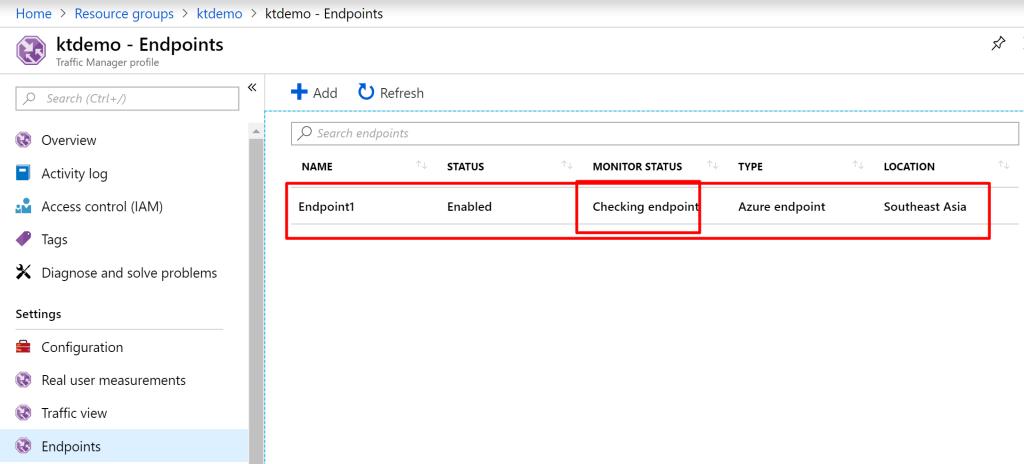This screenshot has width=1024, height=464.
Task: Click the Southeast Asia location cell
Action: (x=925, y=207)
